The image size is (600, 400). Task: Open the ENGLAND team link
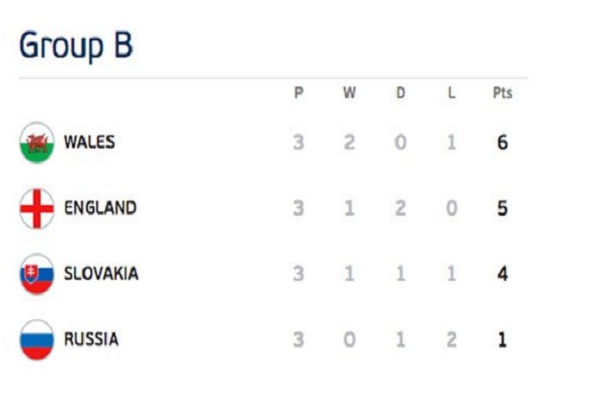point(100,208)
